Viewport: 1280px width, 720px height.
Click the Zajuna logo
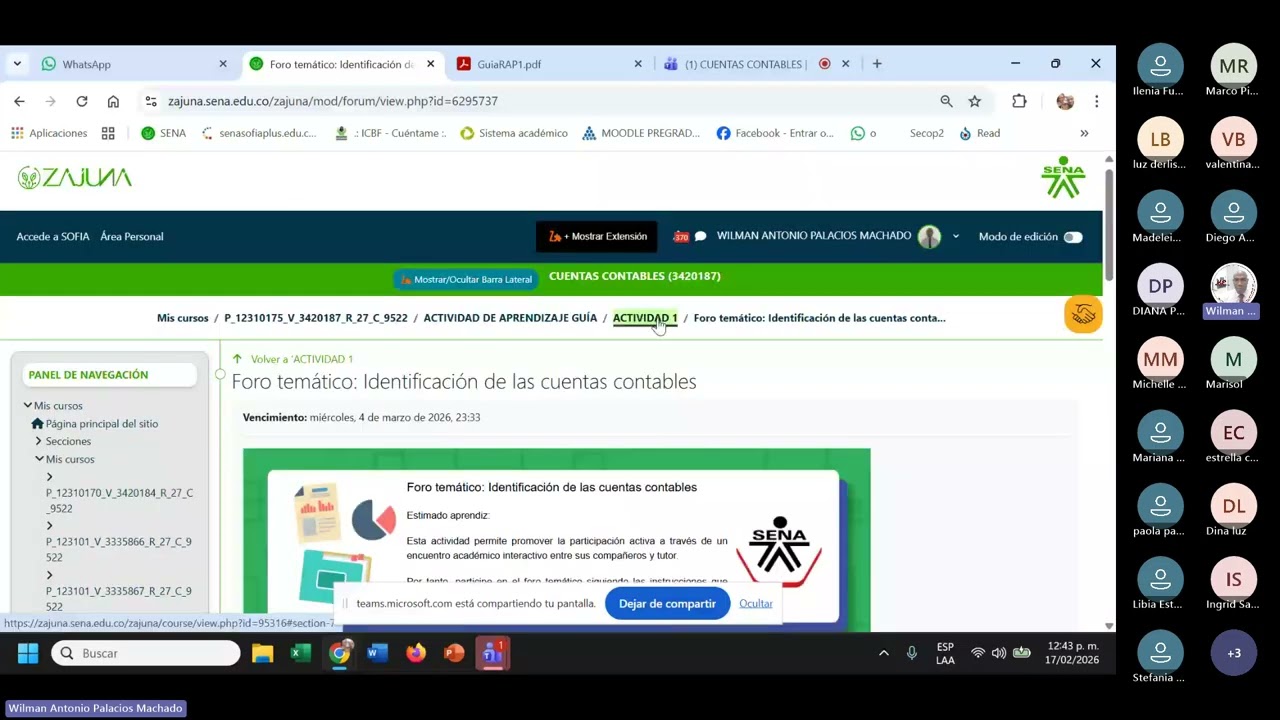coord(75,178)
